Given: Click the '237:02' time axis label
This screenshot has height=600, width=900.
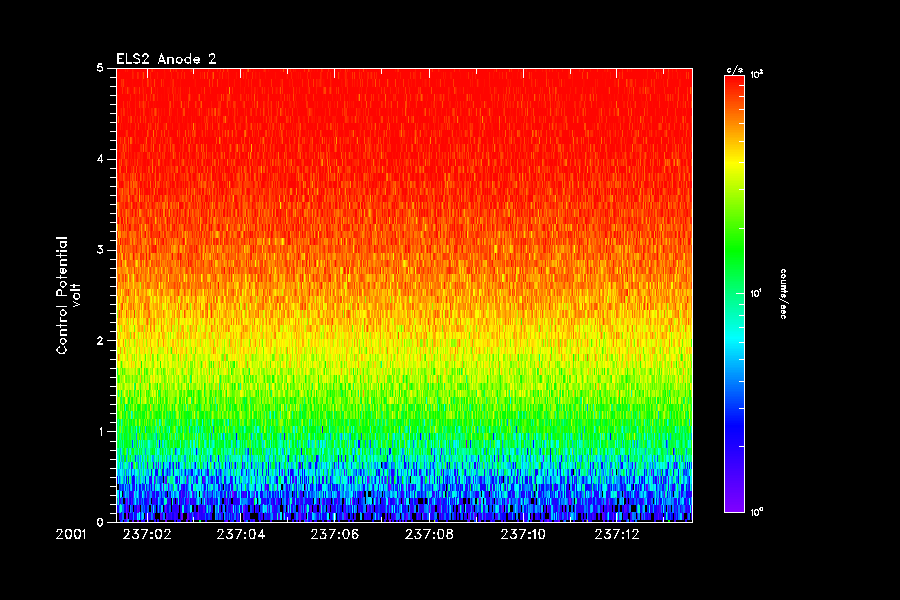Looking at the screenshot, I should 147,535.
